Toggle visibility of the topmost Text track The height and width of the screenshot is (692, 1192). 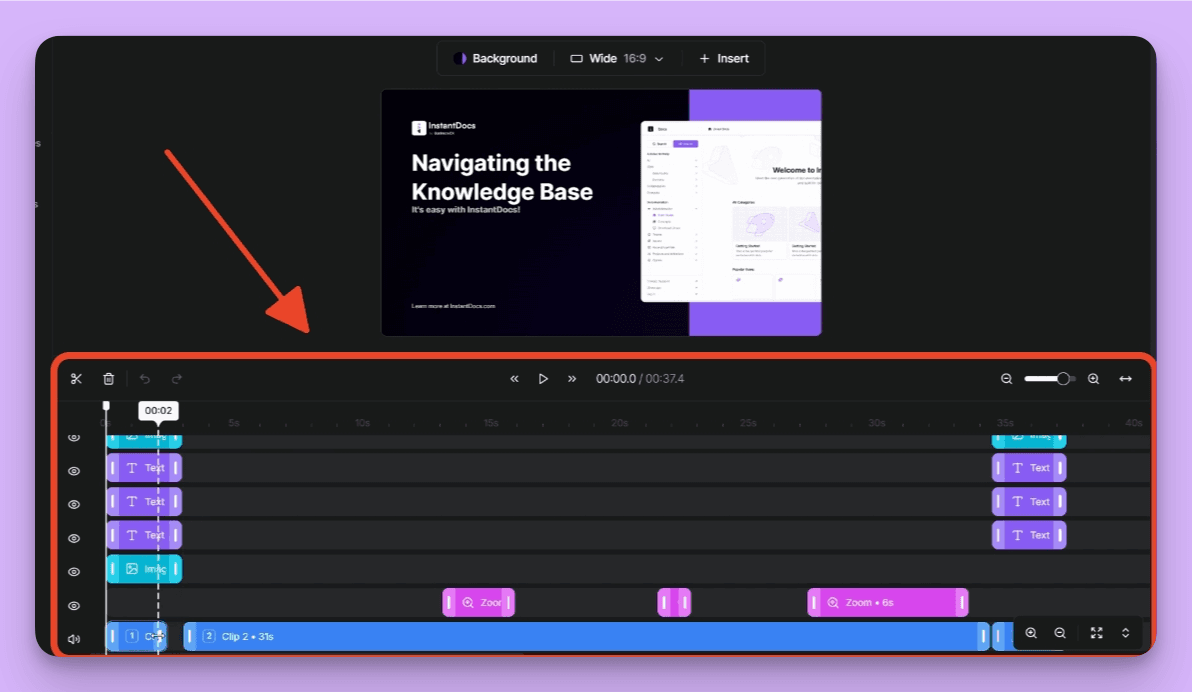coord(74,467)
